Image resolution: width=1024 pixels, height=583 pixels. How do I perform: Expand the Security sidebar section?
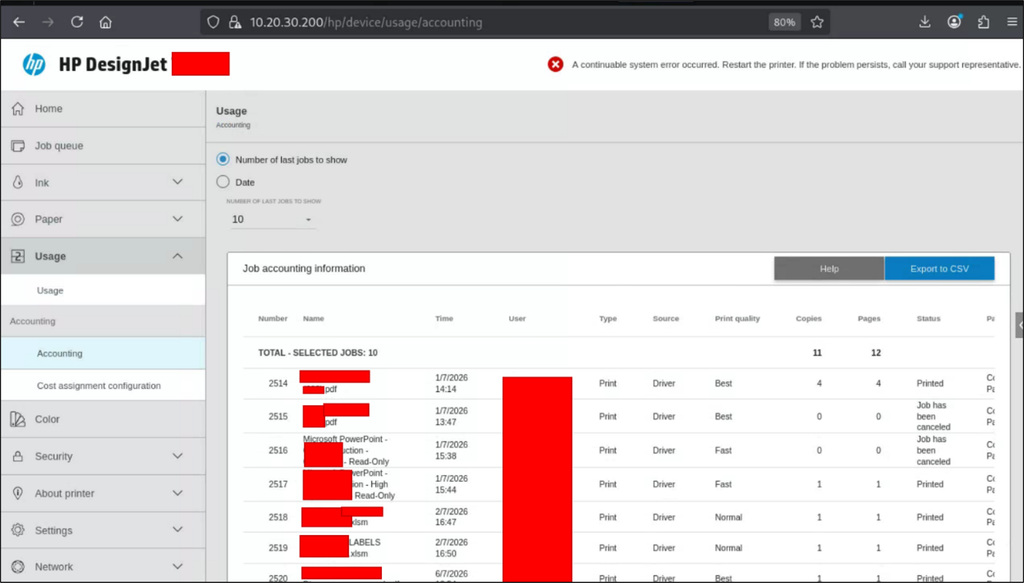pyautogui.click(x=103, y=456)
